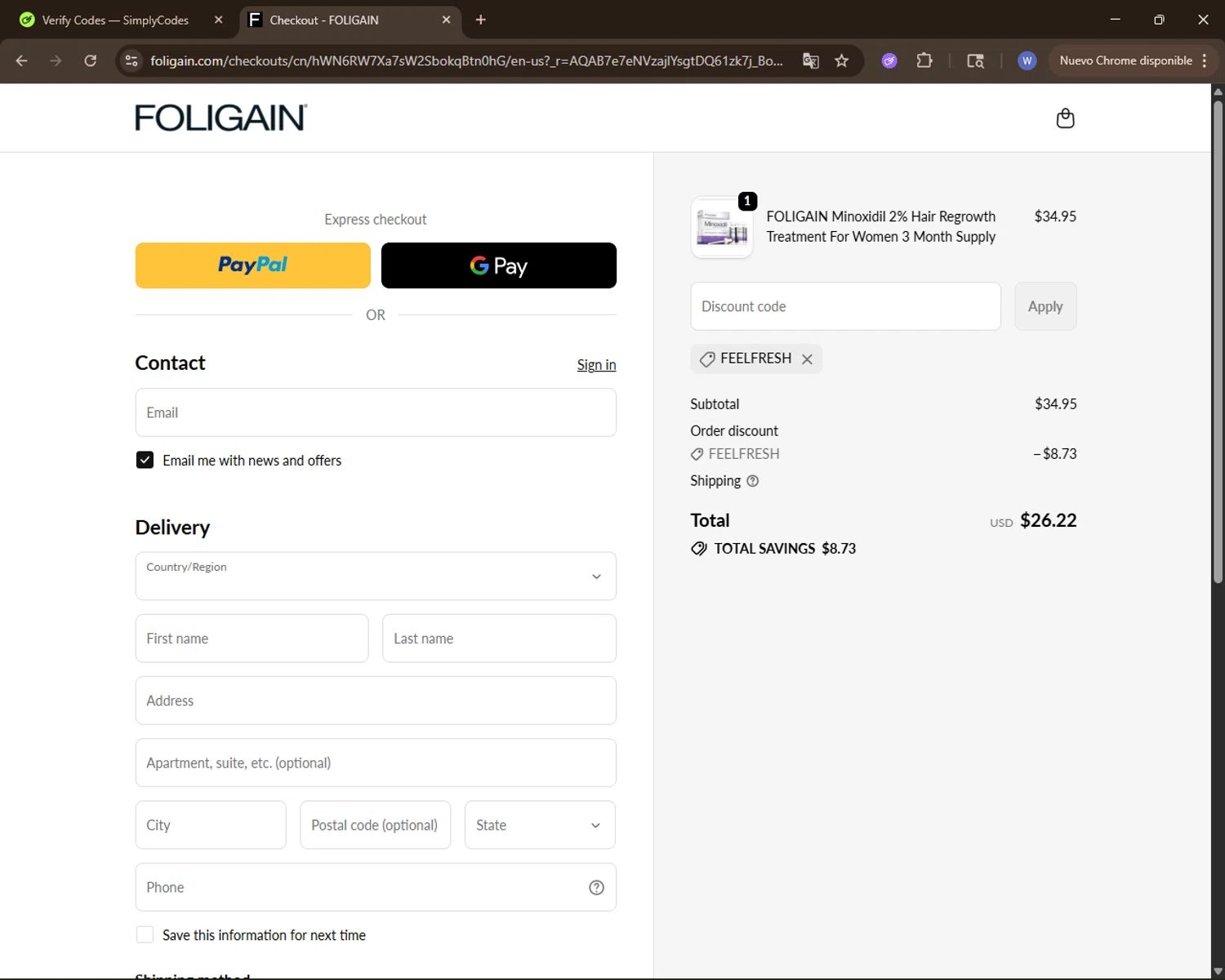Open the State dropdown
The image size is (1225, 980).
tap(540, 825)
